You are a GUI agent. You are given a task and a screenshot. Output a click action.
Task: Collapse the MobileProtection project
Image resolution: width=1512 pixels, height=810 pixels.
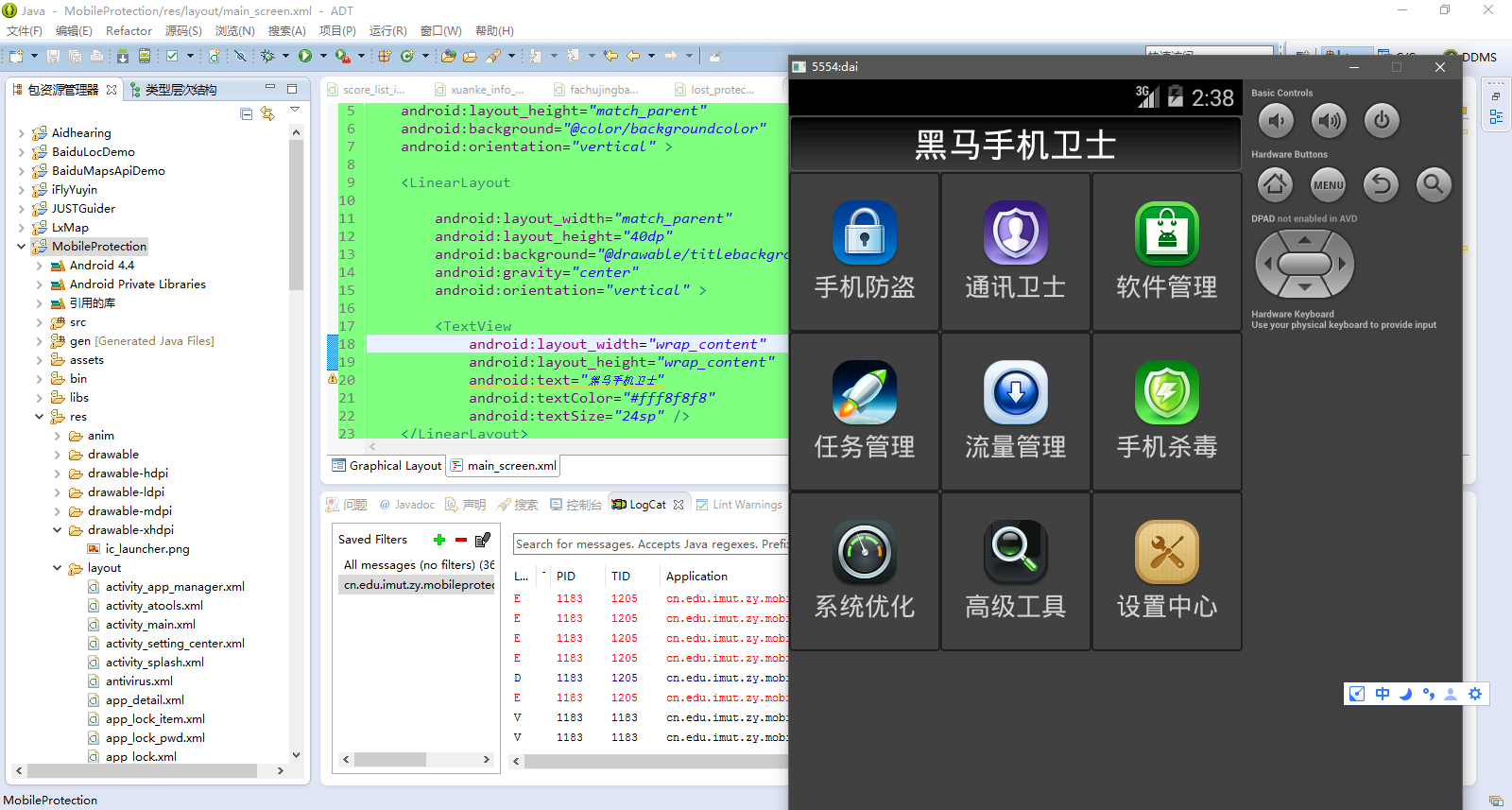(22, 247)
